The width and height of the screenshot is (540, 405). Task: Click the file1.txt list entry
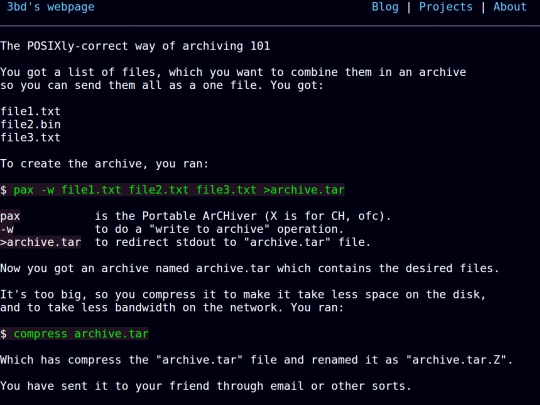click(x=30, y=111)
